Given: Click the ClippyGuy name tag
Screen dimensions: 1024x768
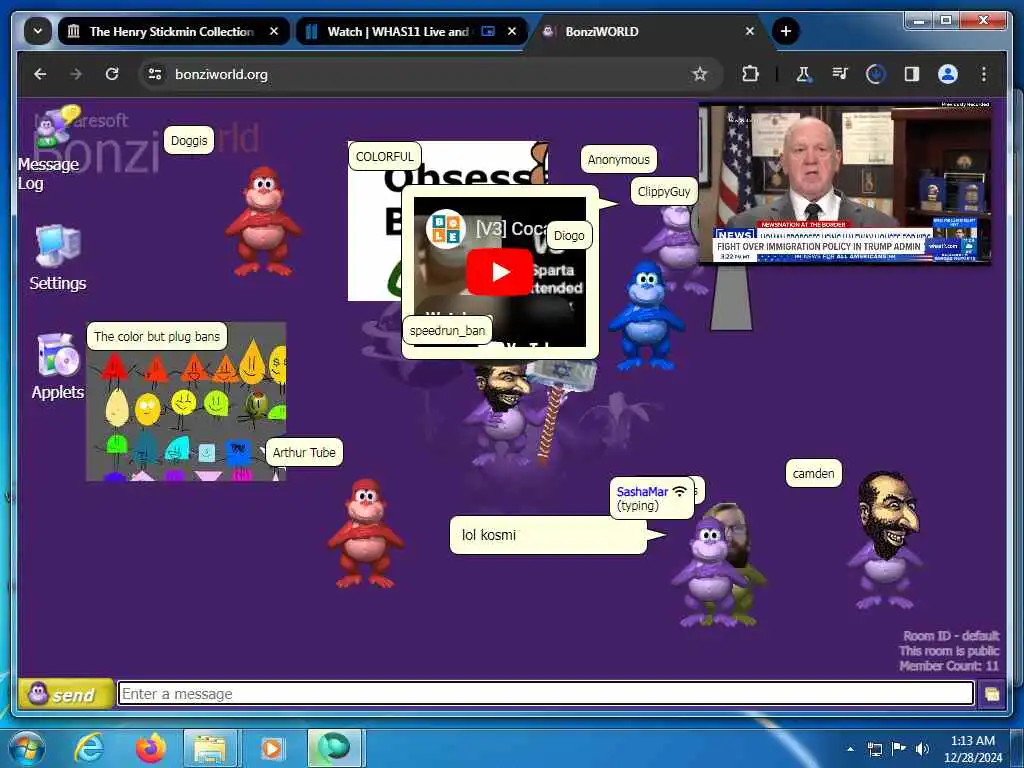Looking at the screenshot, I should (664, 191).
